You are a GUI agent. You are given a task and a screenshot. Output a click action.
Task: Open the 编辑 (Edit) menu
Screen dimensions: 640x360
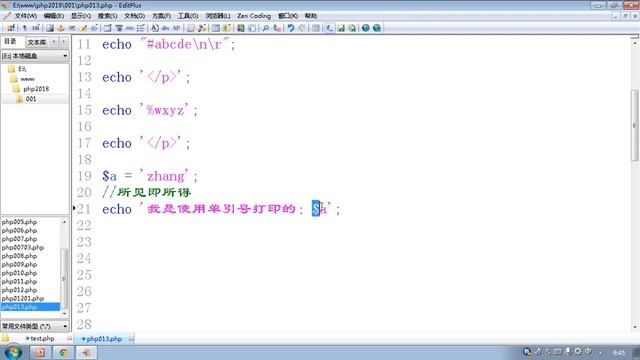coord(53,16)
